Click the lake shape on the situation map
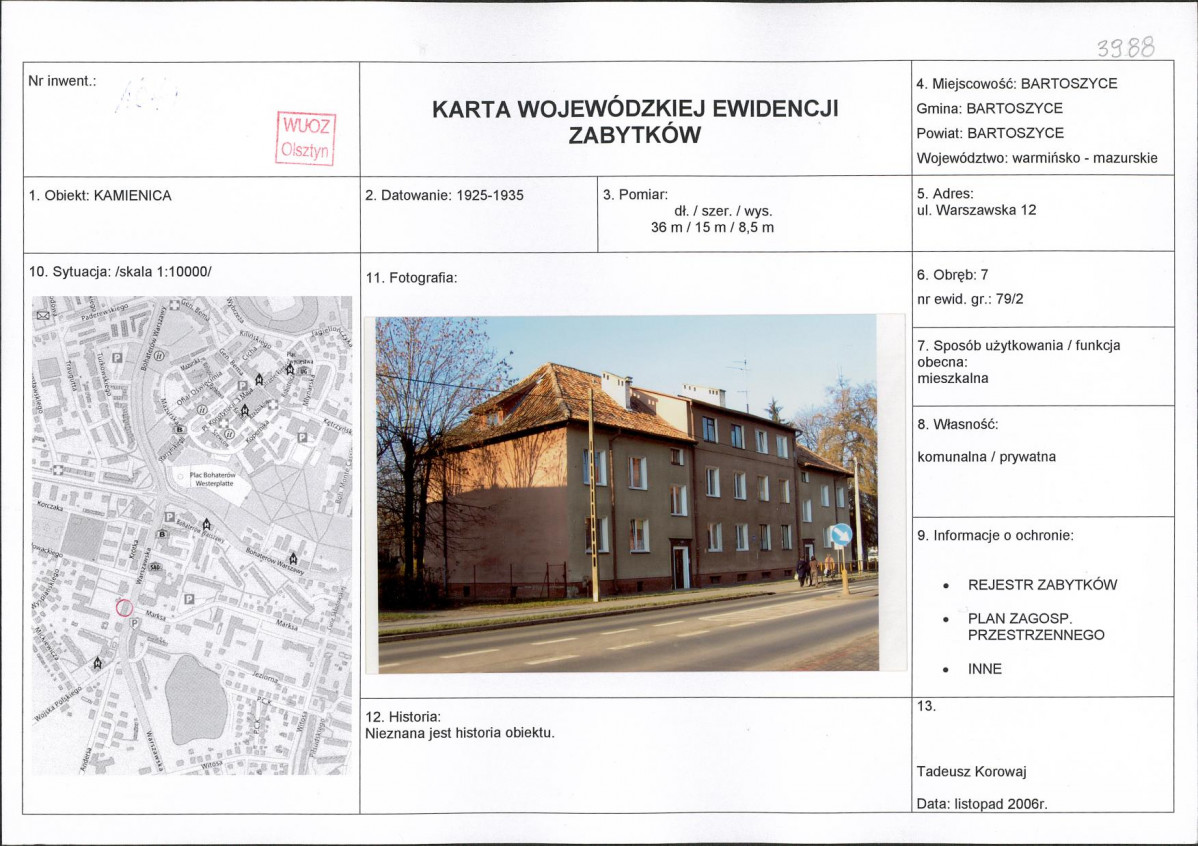Image resolution: width=1198 pixels, height=846 pixels. [196, 699]
